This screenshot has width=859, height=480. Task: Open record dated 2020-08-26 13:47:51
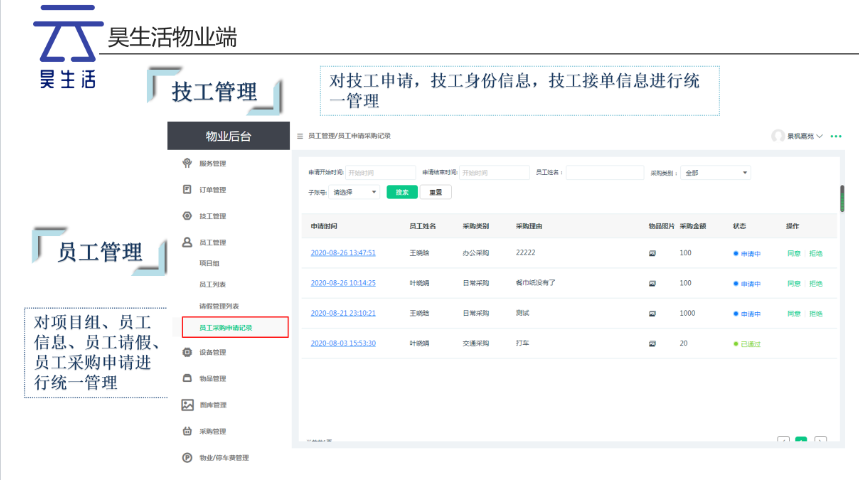(x=343, y=253)
